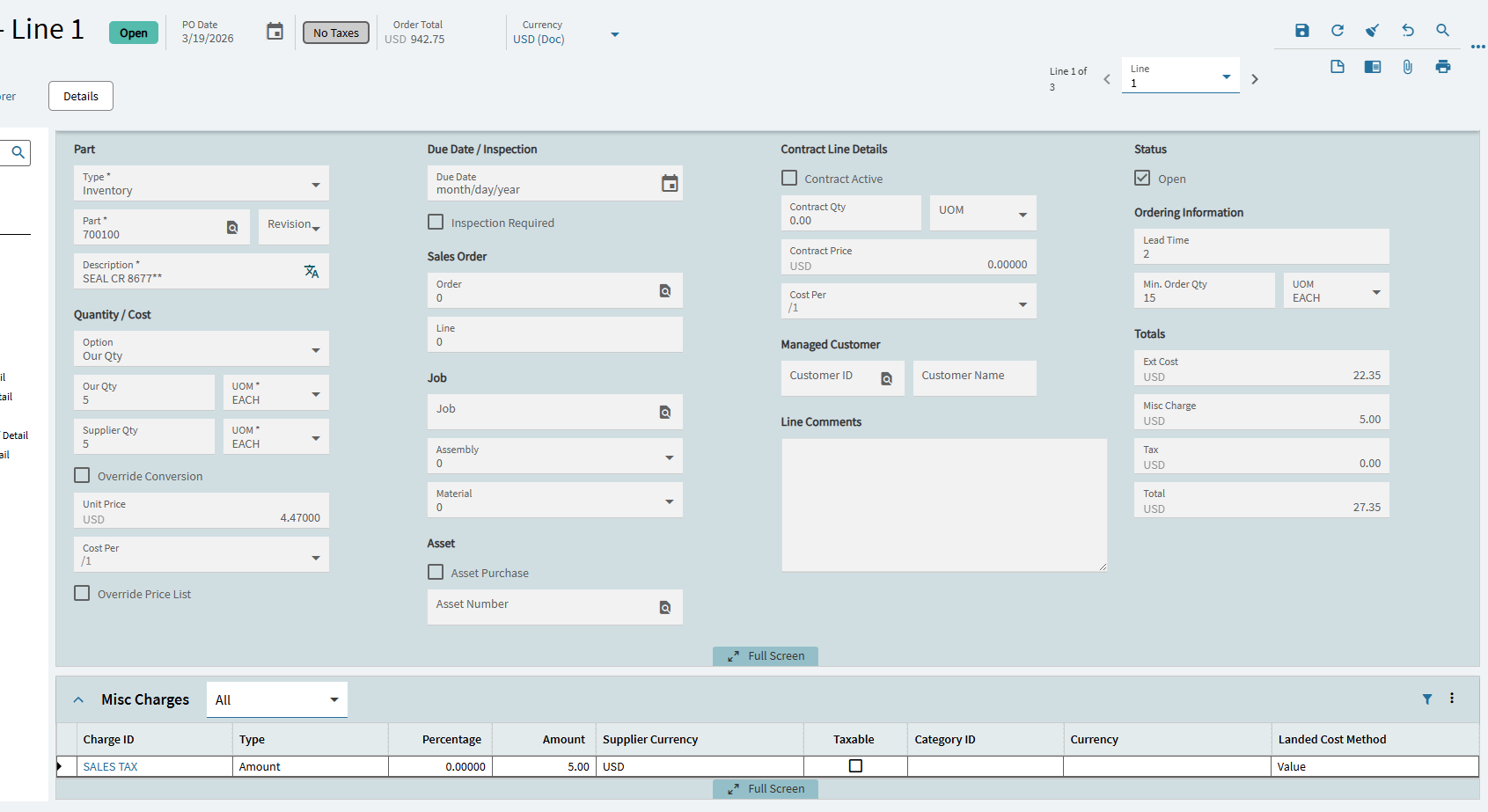Open the PO Date calendar picker
Screen dimensions: 1488x812
[275, 32]
